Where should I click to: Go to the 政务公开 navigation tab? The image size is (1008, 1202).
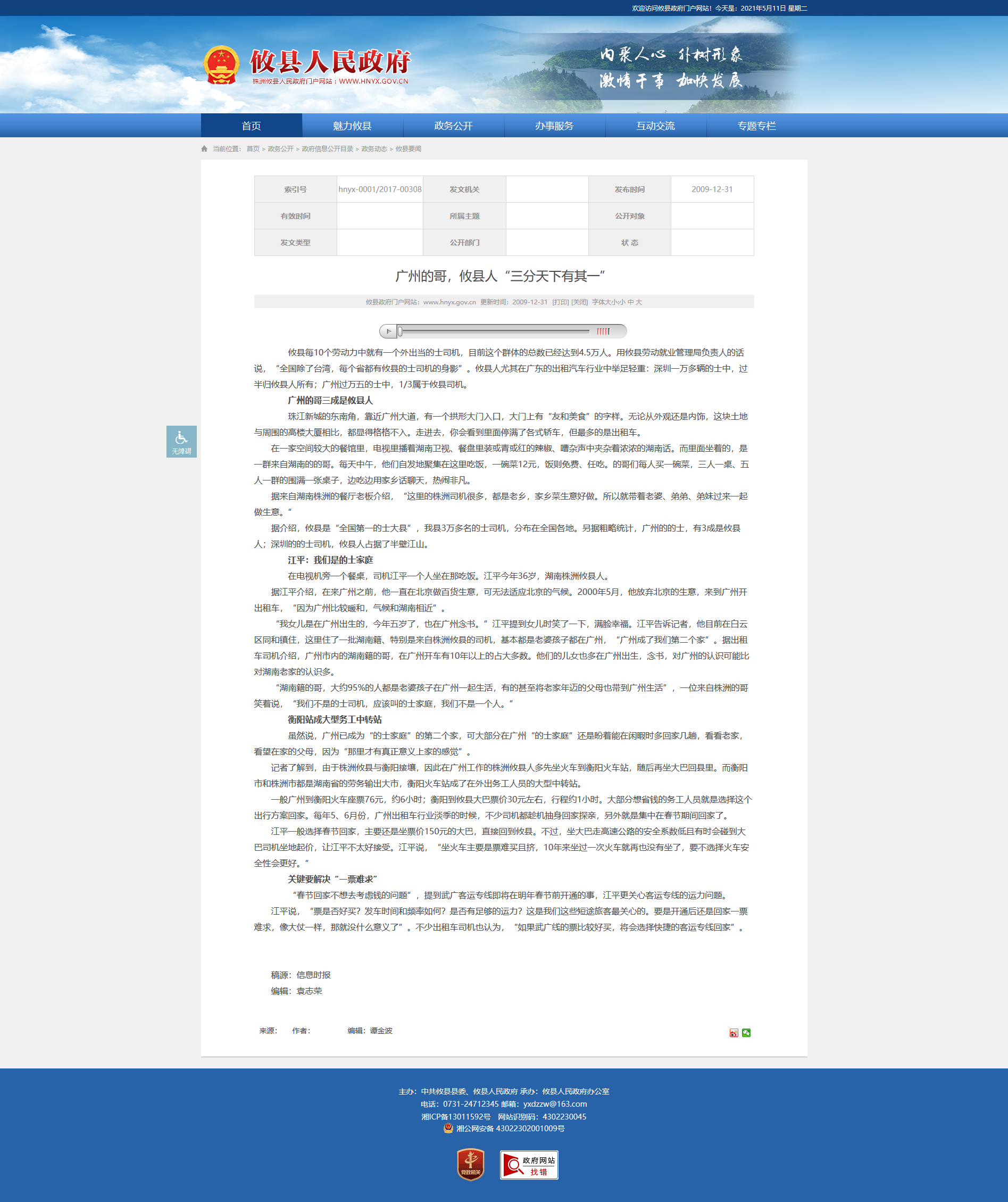click(x=453, y=126)
